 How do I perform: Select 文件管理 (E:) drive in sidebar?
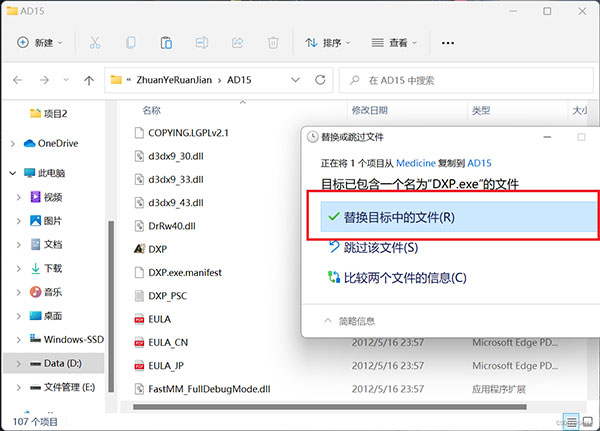point(62,387)
